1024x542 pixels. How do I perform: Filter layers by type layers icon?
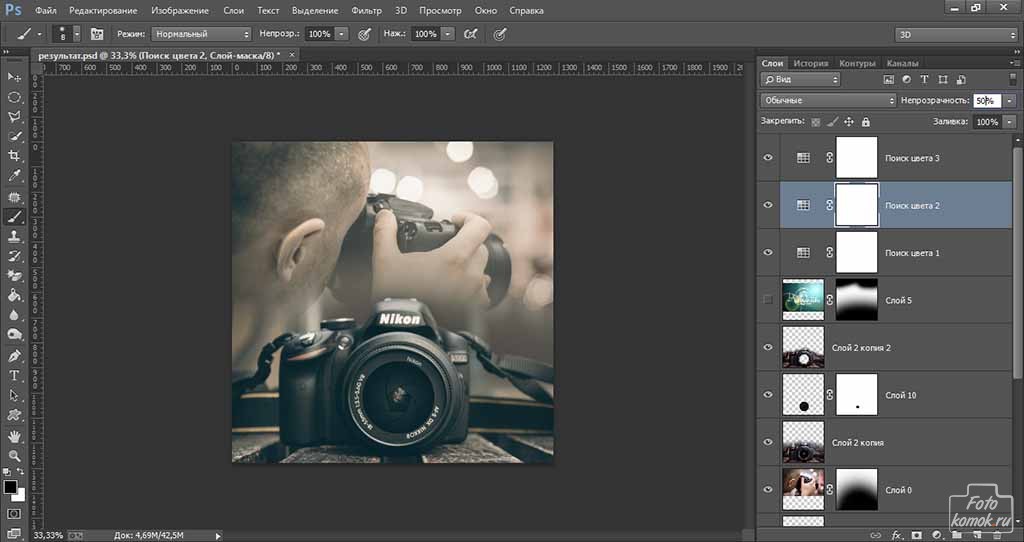(924, 80)
